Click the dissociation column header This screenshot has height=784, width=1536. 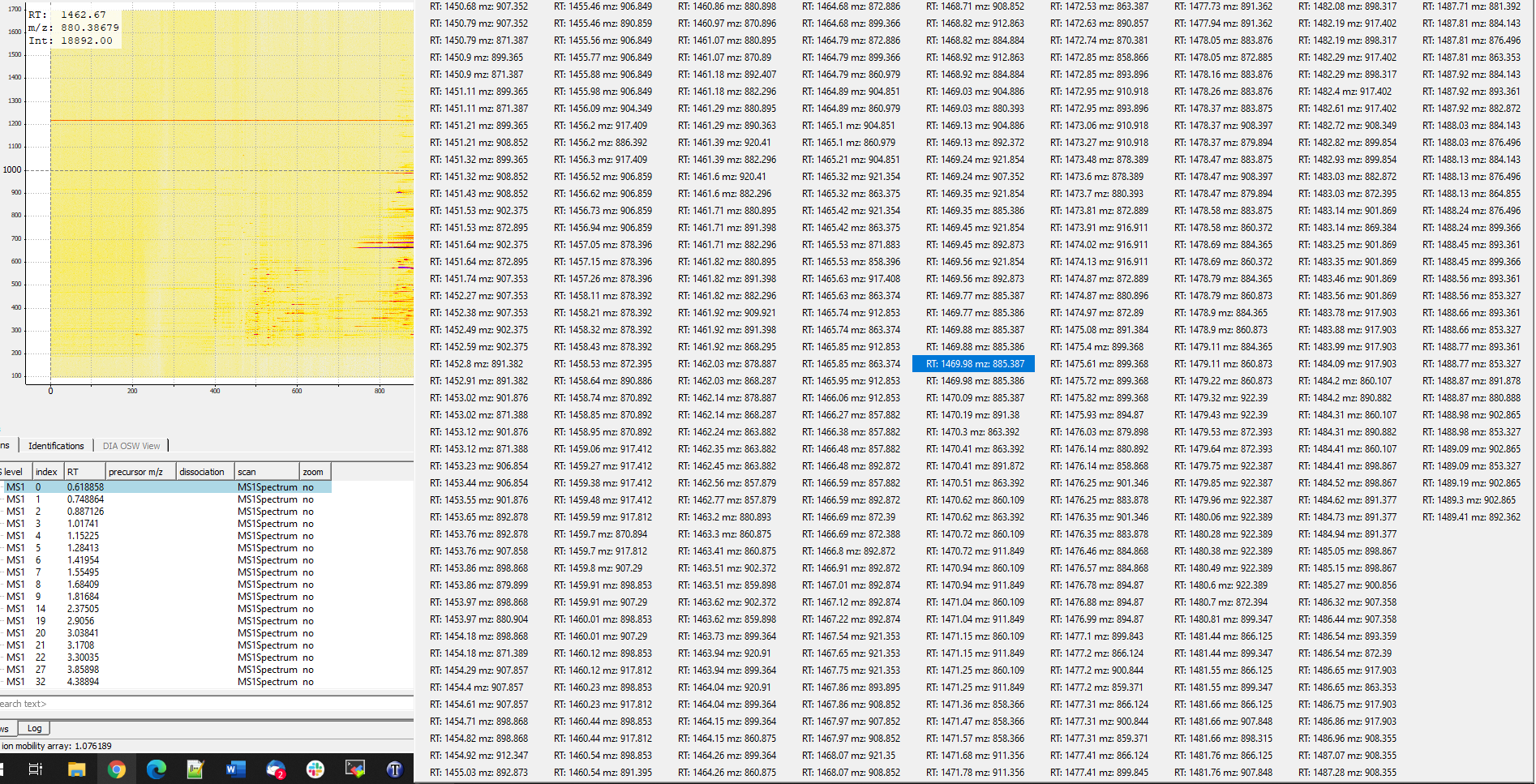[x=204, y=471]
